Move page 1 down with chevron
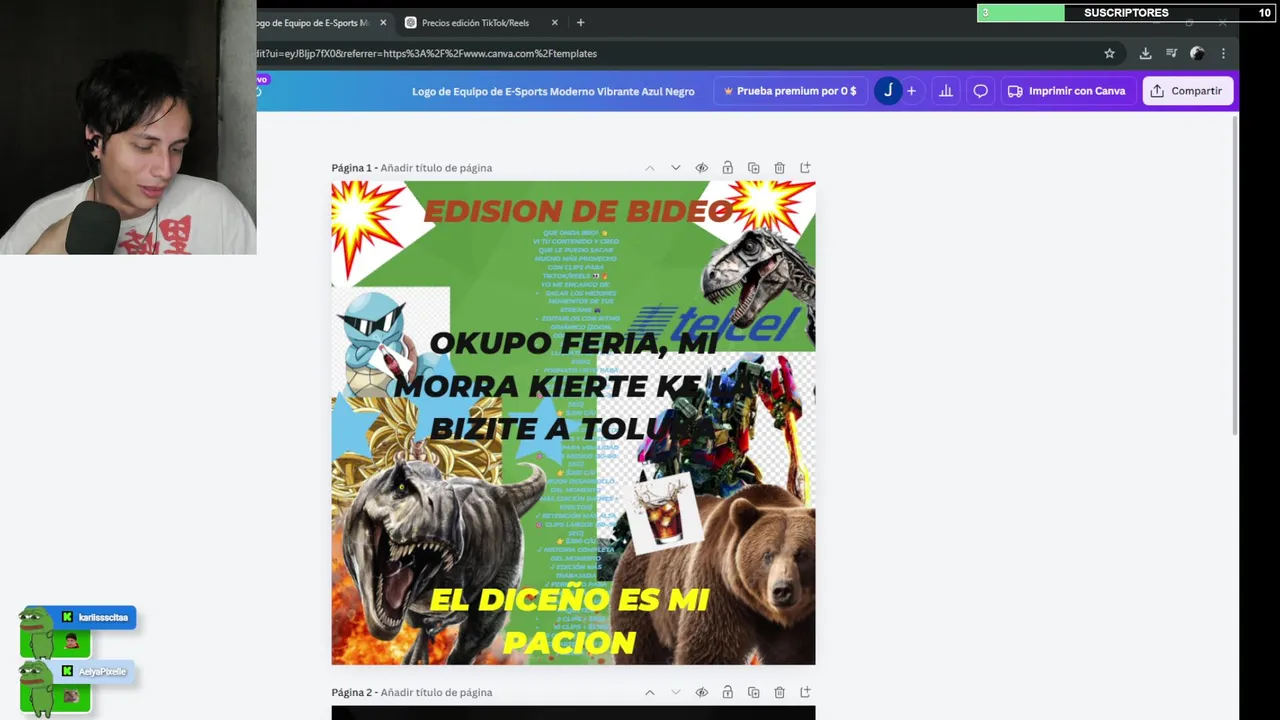The height and width of the screenshot is (720, 1280). (675, 168)
